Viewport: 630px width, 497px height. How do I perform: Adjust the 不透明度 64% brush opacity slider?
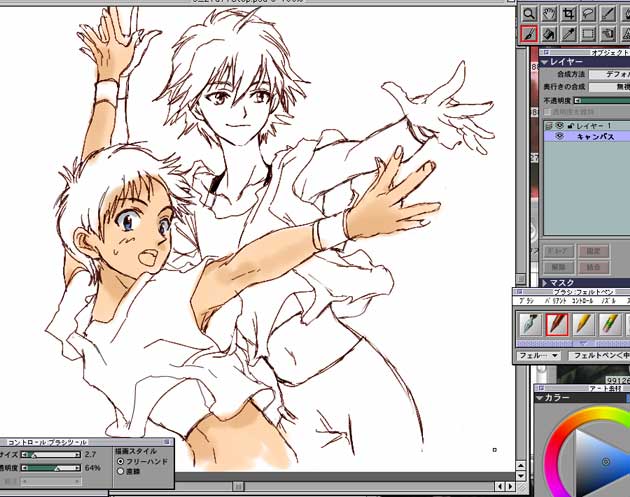click(x=51, y=468)
